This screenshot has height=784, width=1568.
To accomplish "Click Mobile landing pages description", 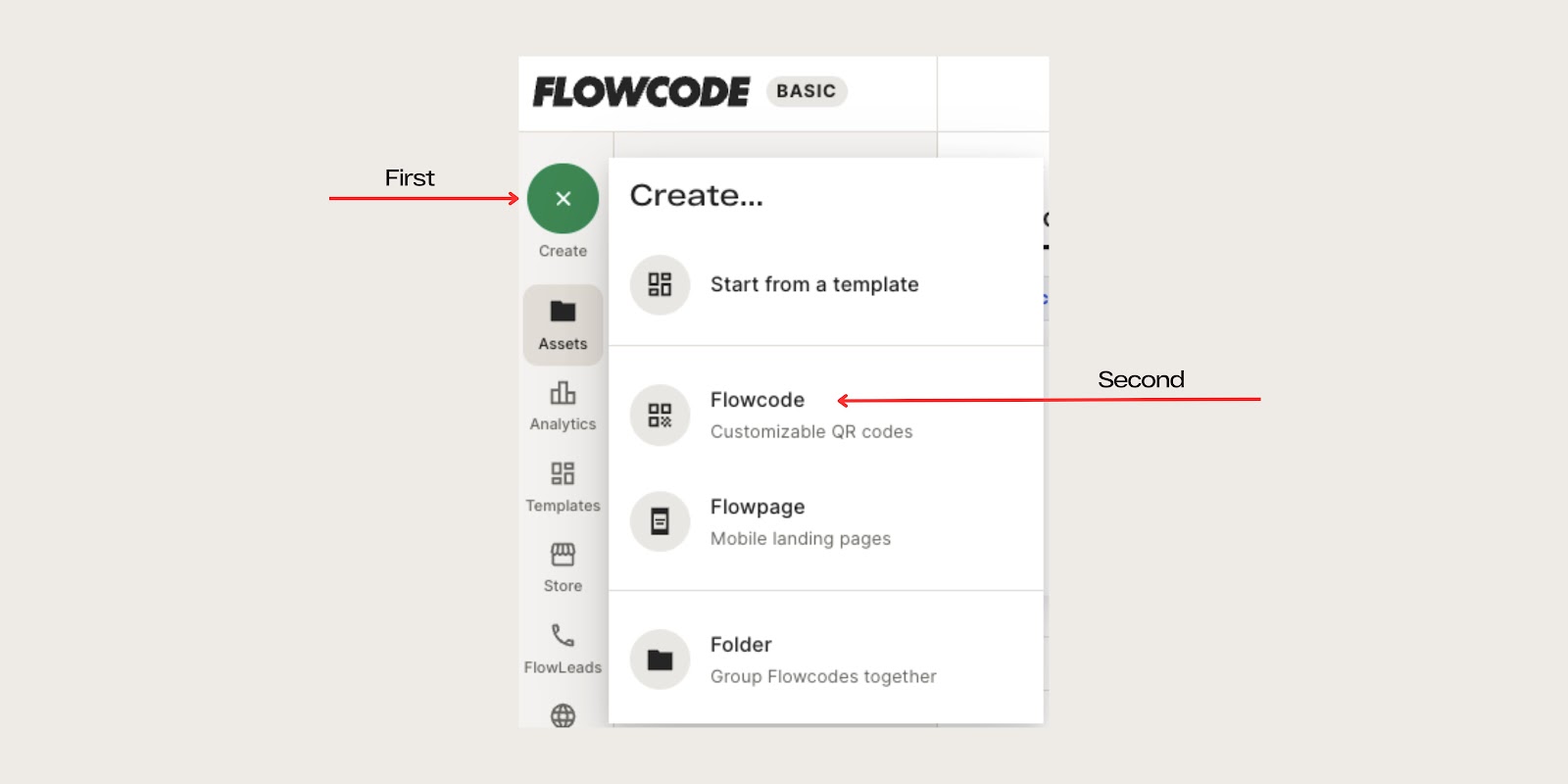I will pos(801,538).
